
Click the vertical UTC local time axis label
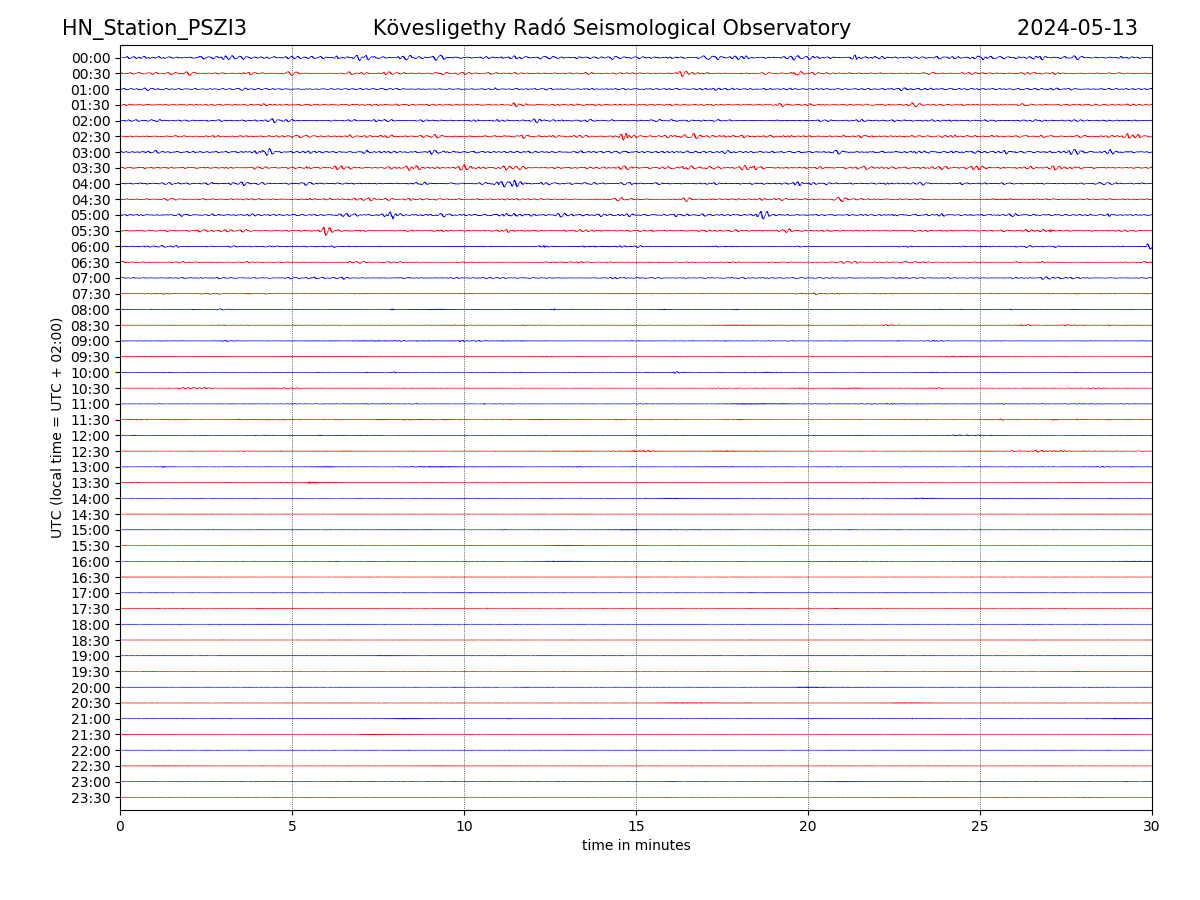click(x=57, y=428)
